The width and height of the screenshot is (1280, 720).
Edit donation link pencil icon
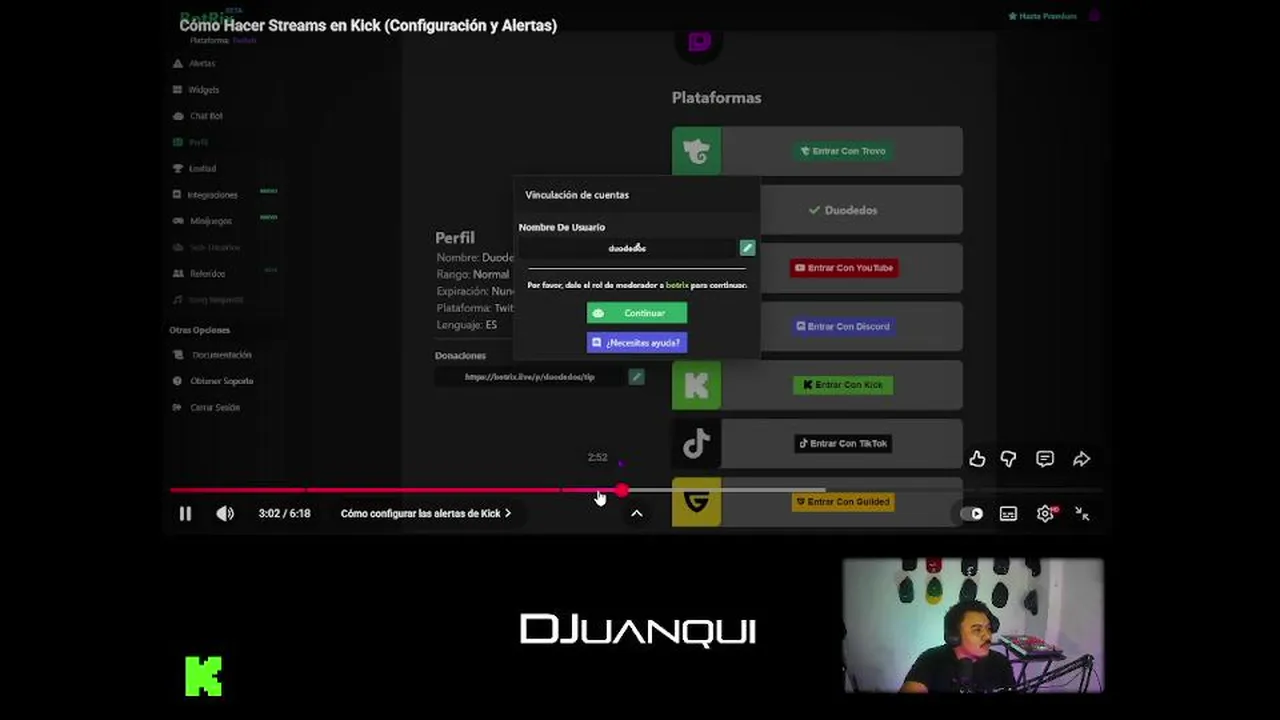tap(636, 377)
